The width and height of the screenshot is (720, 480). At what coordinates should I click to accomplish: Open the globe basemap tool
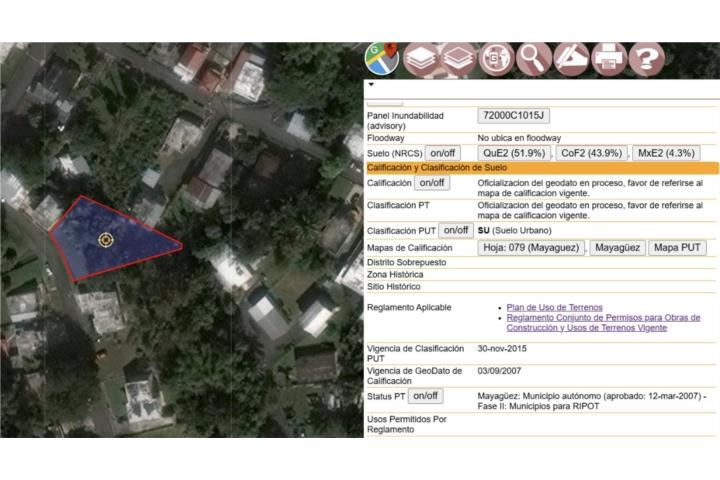[x=497, y=59]
